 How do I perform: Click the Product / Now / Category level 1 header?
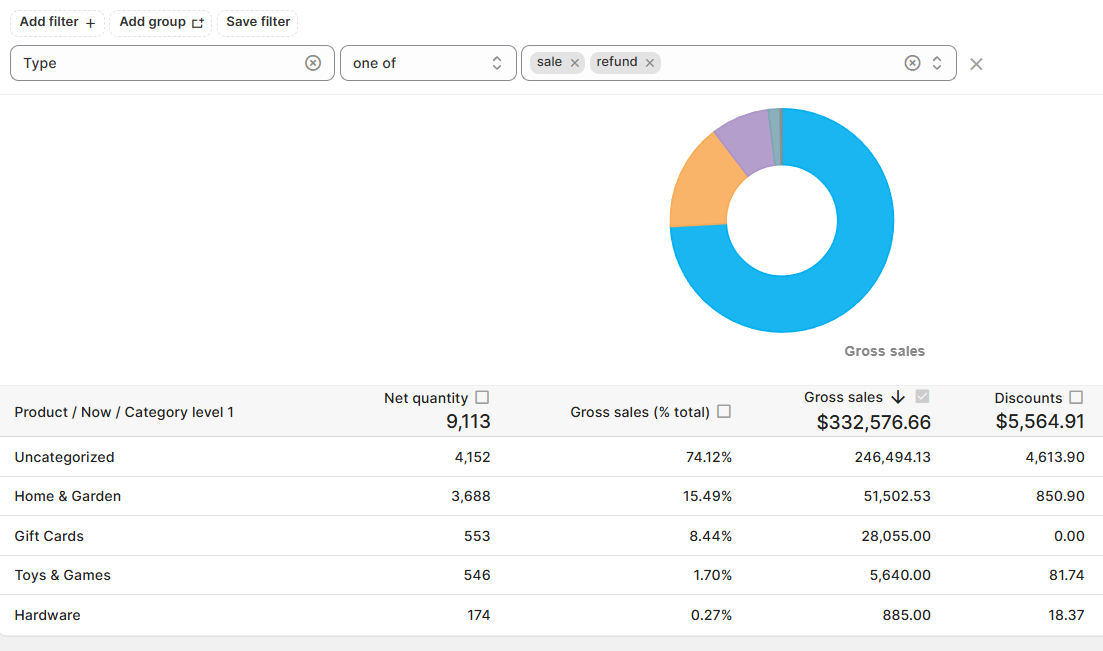[124, 412]
